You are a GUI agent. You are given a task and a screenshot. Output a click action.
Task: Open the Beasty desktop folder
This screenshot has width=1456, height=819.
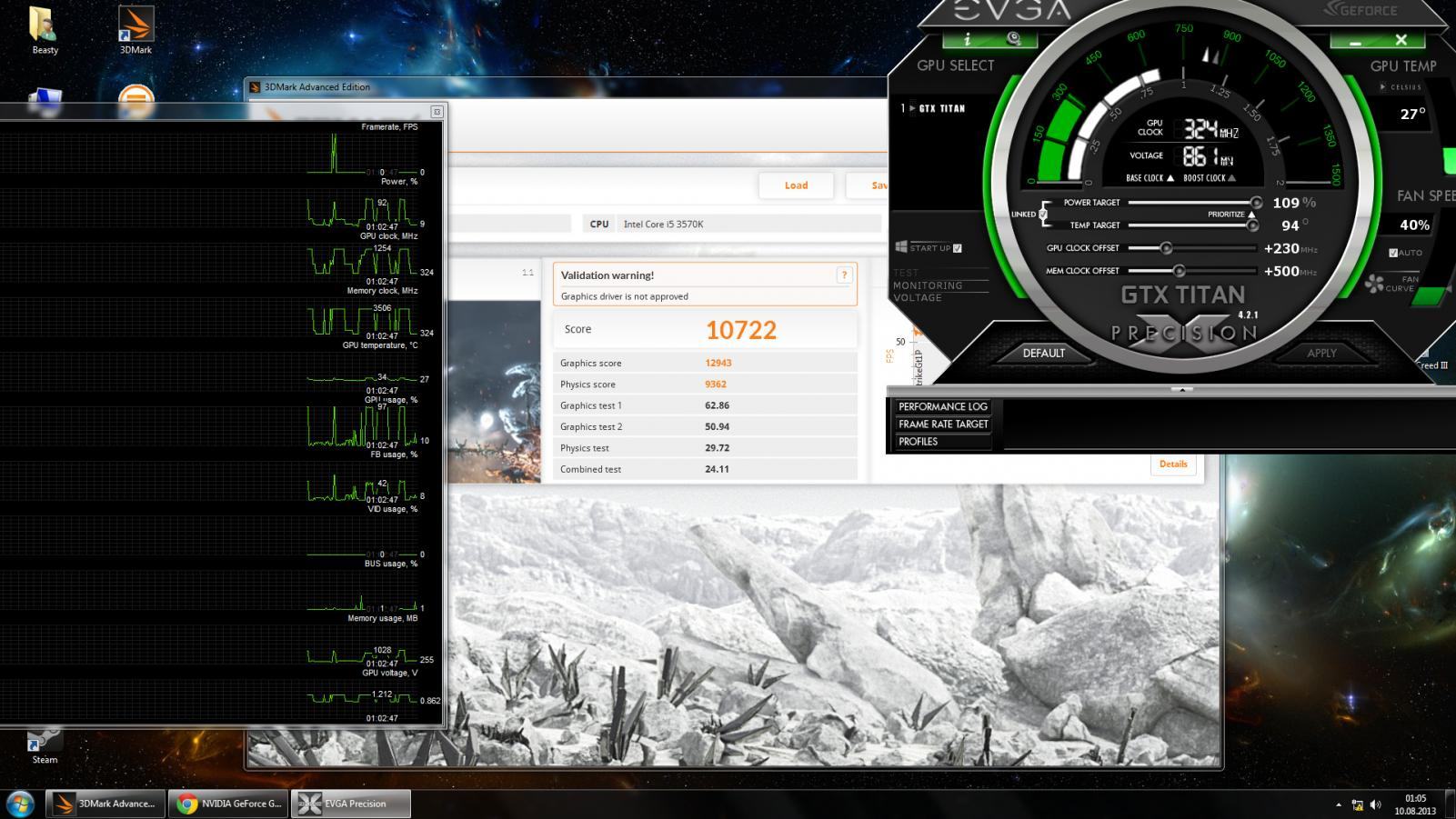[x=45, y=30]
